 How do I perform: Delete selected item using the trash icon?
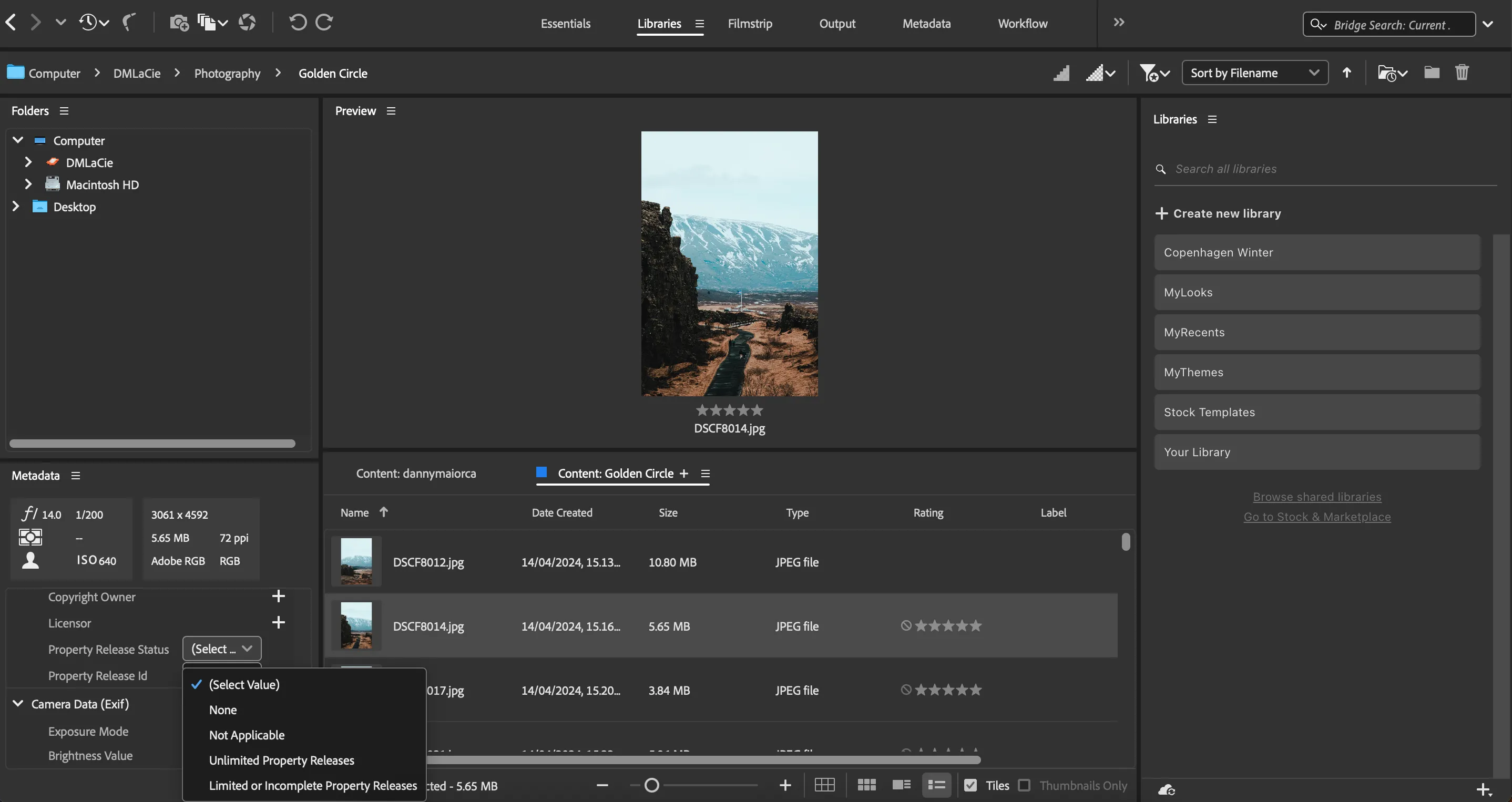pyautogui.click(x=1462, y=72)
